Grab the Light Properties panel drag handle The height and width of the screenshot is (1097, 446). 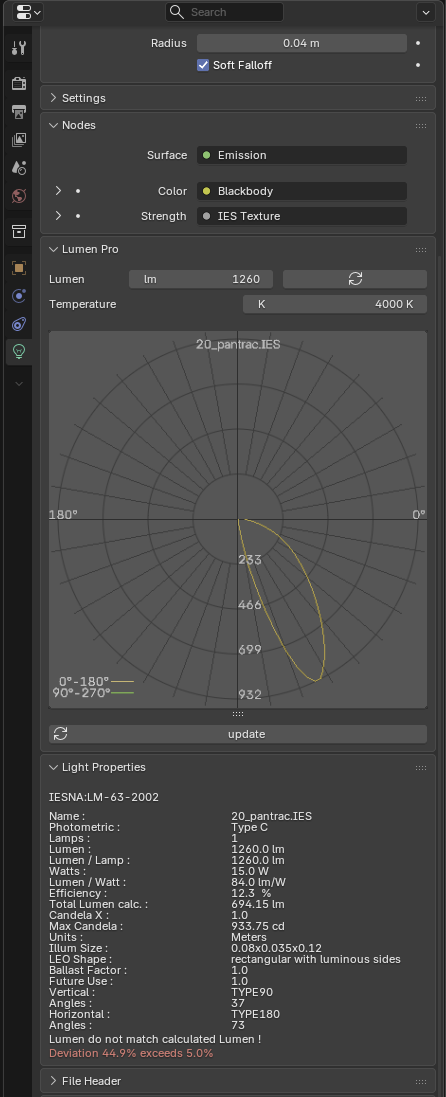[421, 767]
